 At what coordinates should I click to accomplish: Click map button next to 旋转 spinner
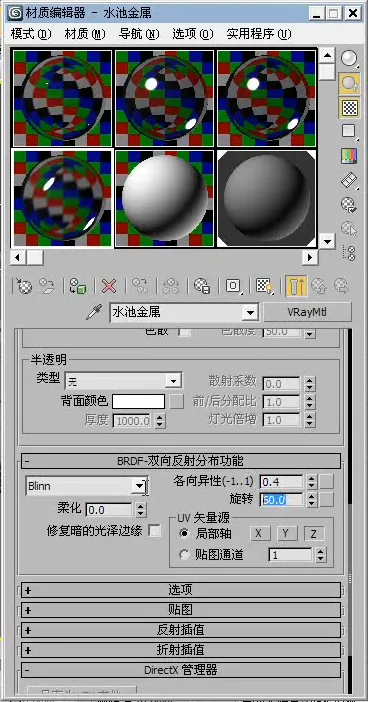327,500
